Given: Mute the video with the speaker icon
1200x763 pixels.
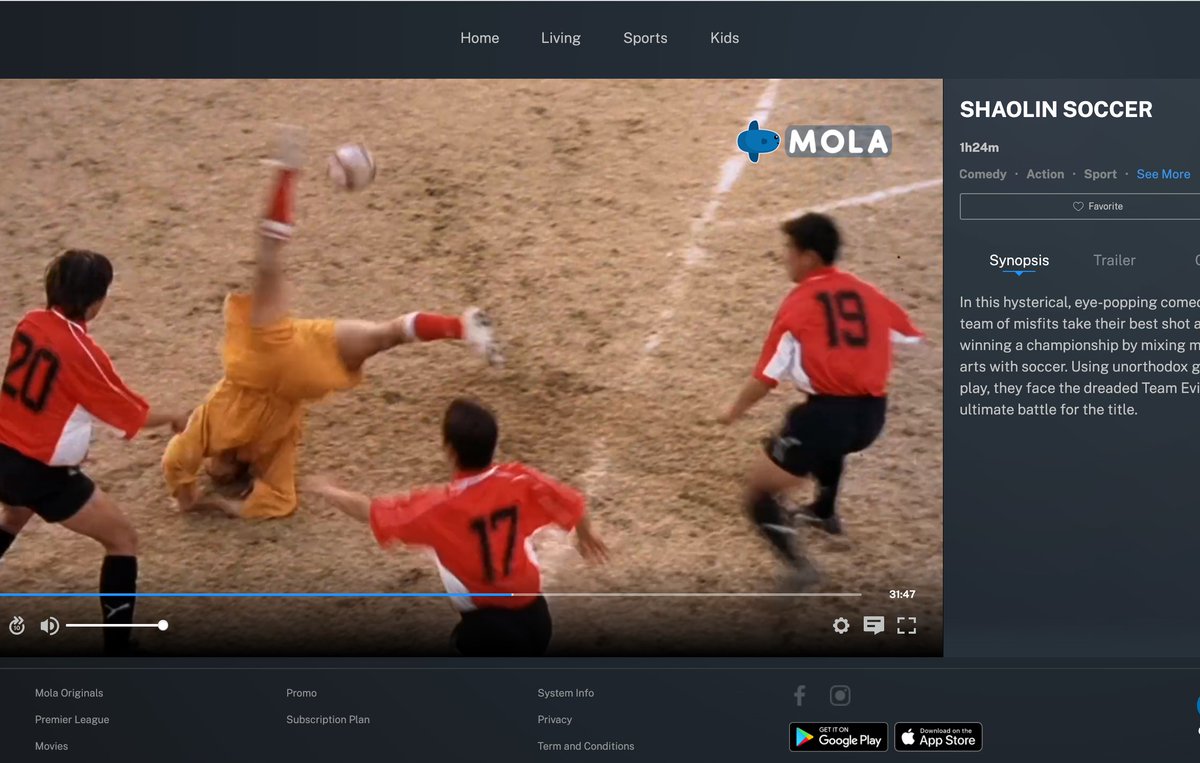Looking at the screenshot, I should point(49,626).
